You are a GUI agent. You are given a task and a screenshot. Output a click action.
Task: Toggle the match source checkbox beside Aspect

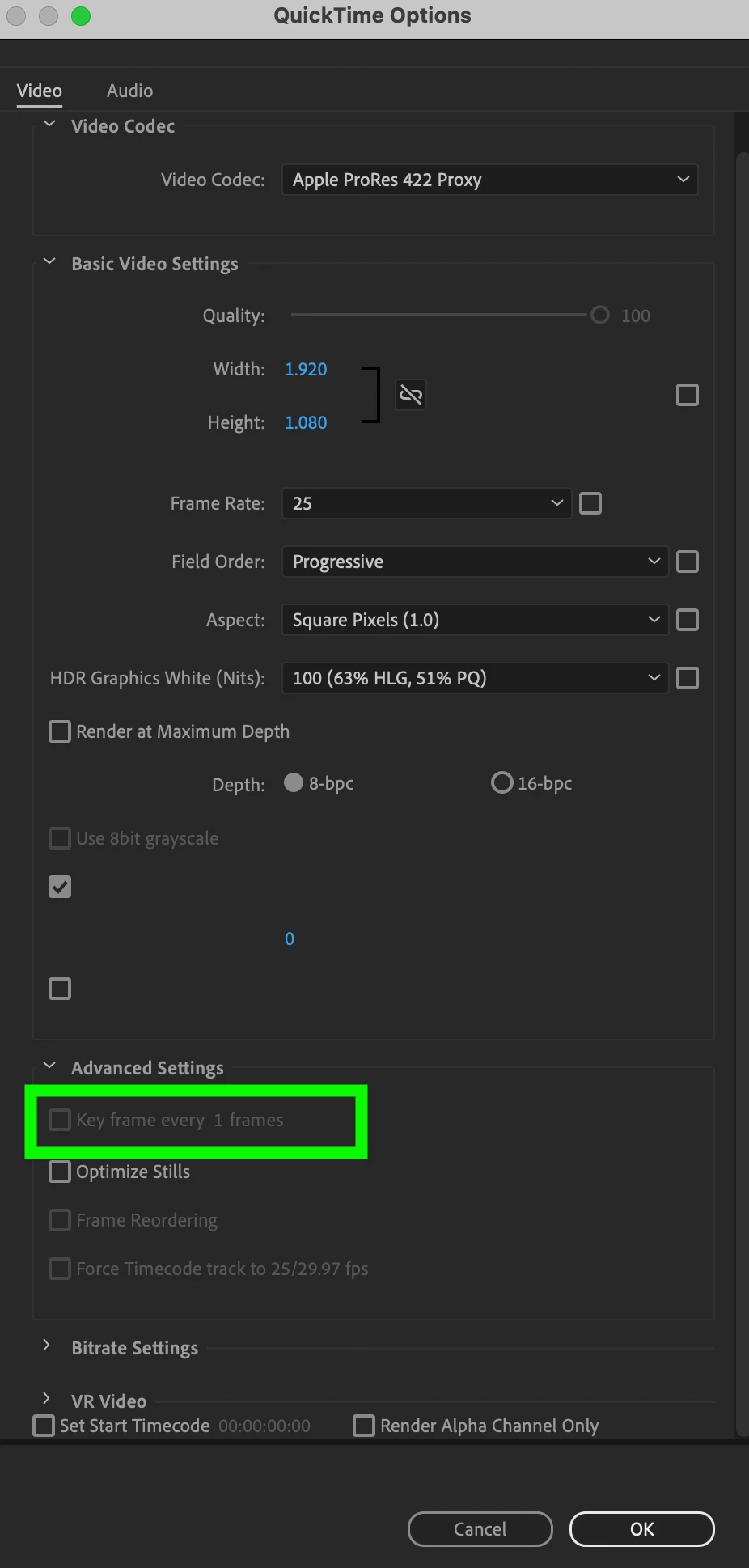coord(687,620)
